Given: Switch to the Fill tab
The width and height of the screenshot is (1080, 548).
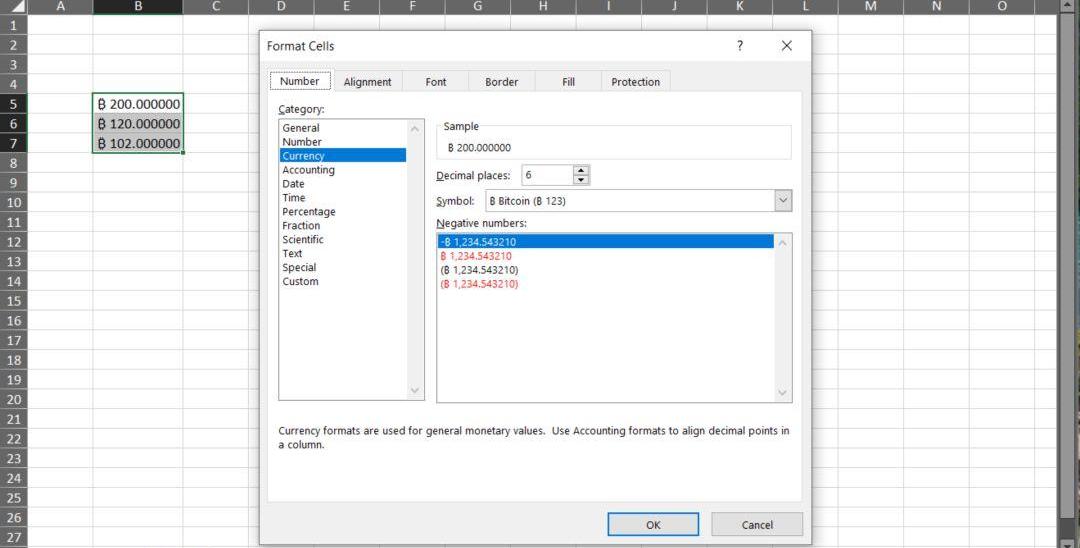Looking at the screenshot, I should pos(568,82).
